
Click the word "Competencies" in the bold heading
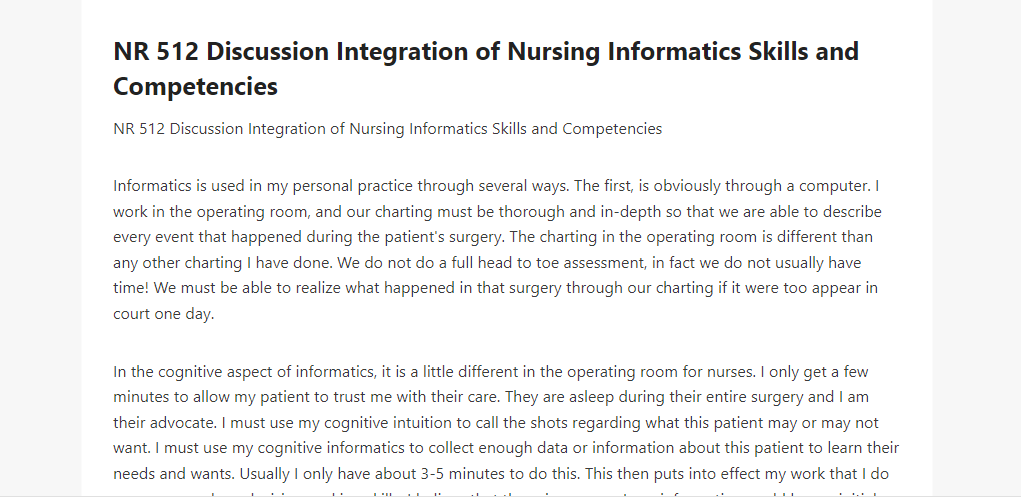pyautogui.click(x=195, y=86)
